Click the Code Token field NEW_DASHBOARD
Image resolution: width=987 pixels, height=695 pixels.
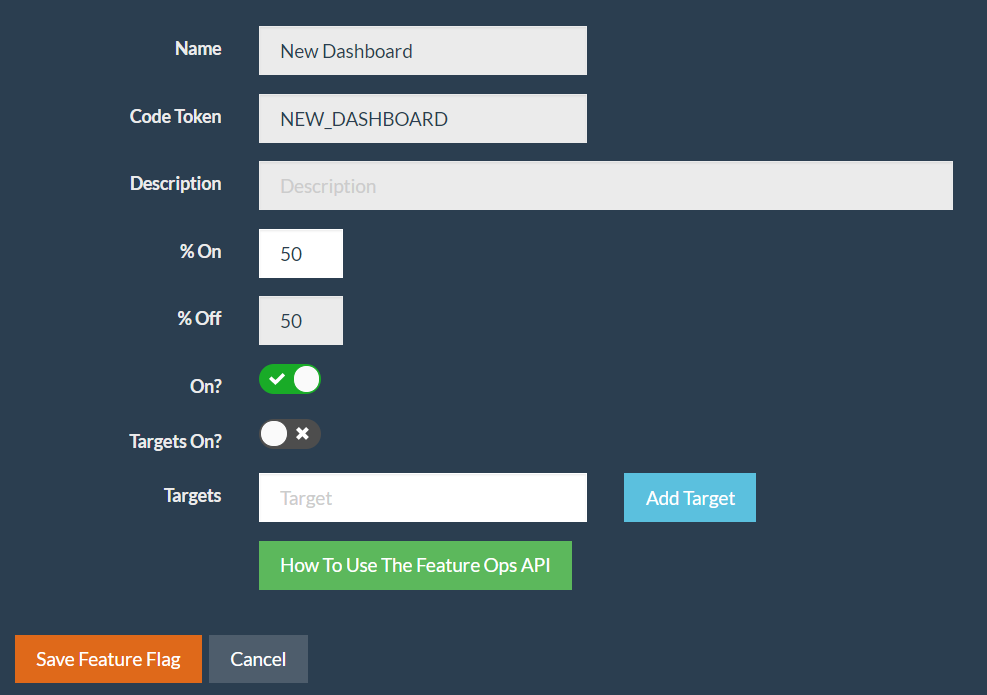point(422,118)
